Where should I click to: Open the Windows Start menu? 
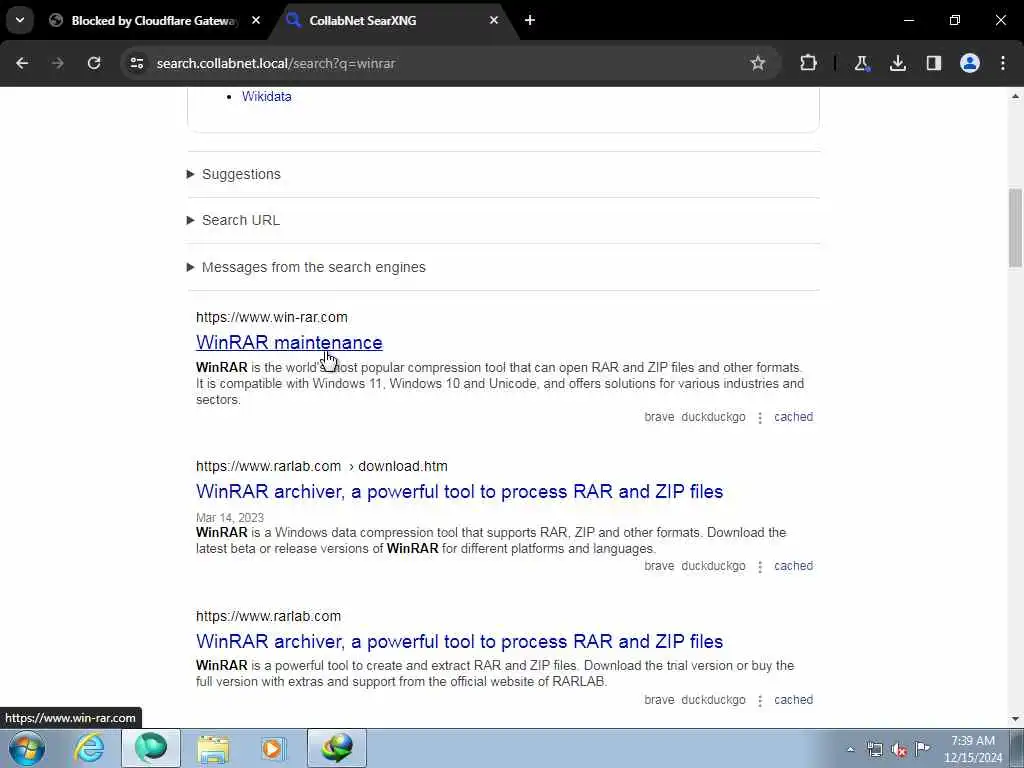coord(27,748)
